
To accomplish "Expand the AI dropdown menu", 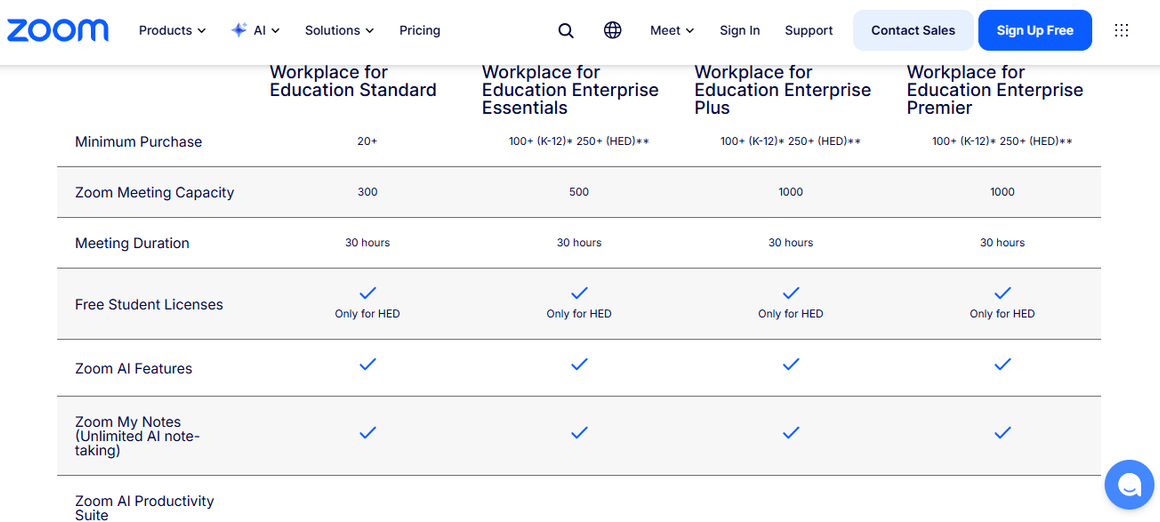I will (266, 30).
